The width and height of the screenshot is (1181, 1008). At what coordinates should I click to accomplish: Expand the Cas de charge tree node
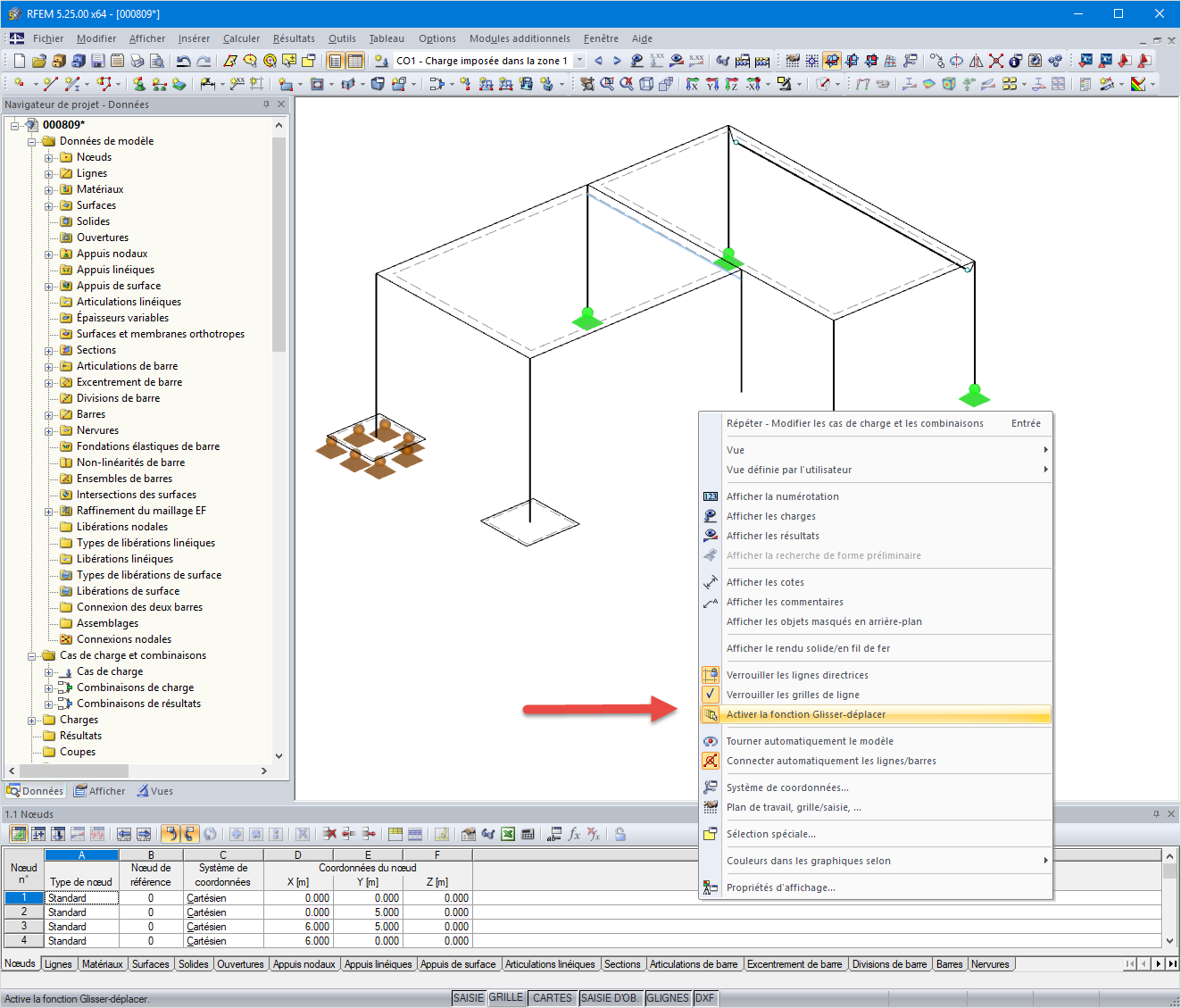(x=49, y=671)
